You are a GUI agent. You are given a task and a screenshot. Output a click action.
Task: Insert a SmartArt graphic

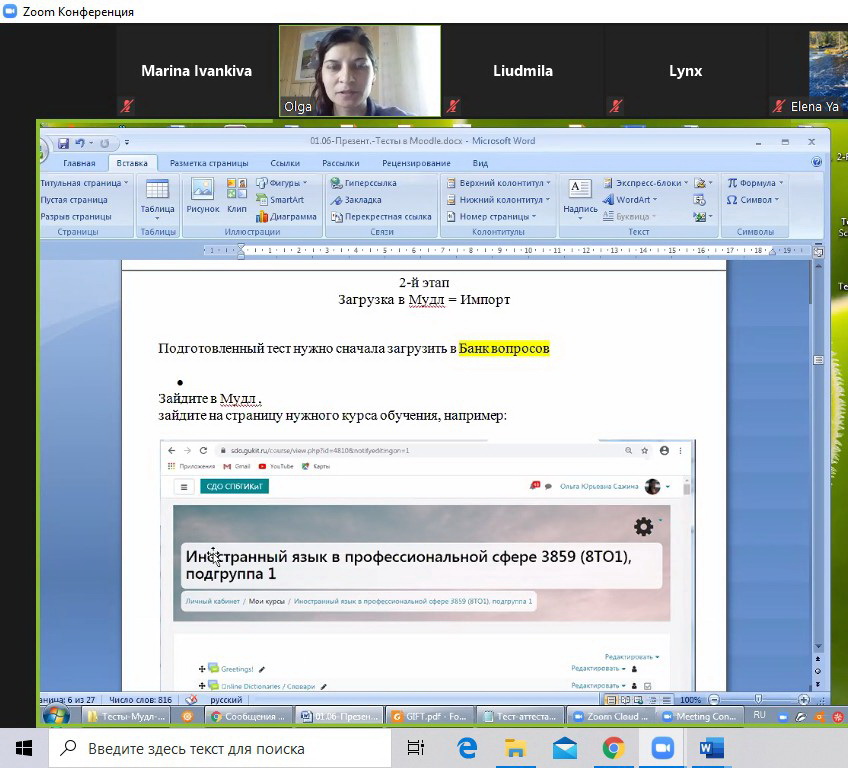[280, 200]
